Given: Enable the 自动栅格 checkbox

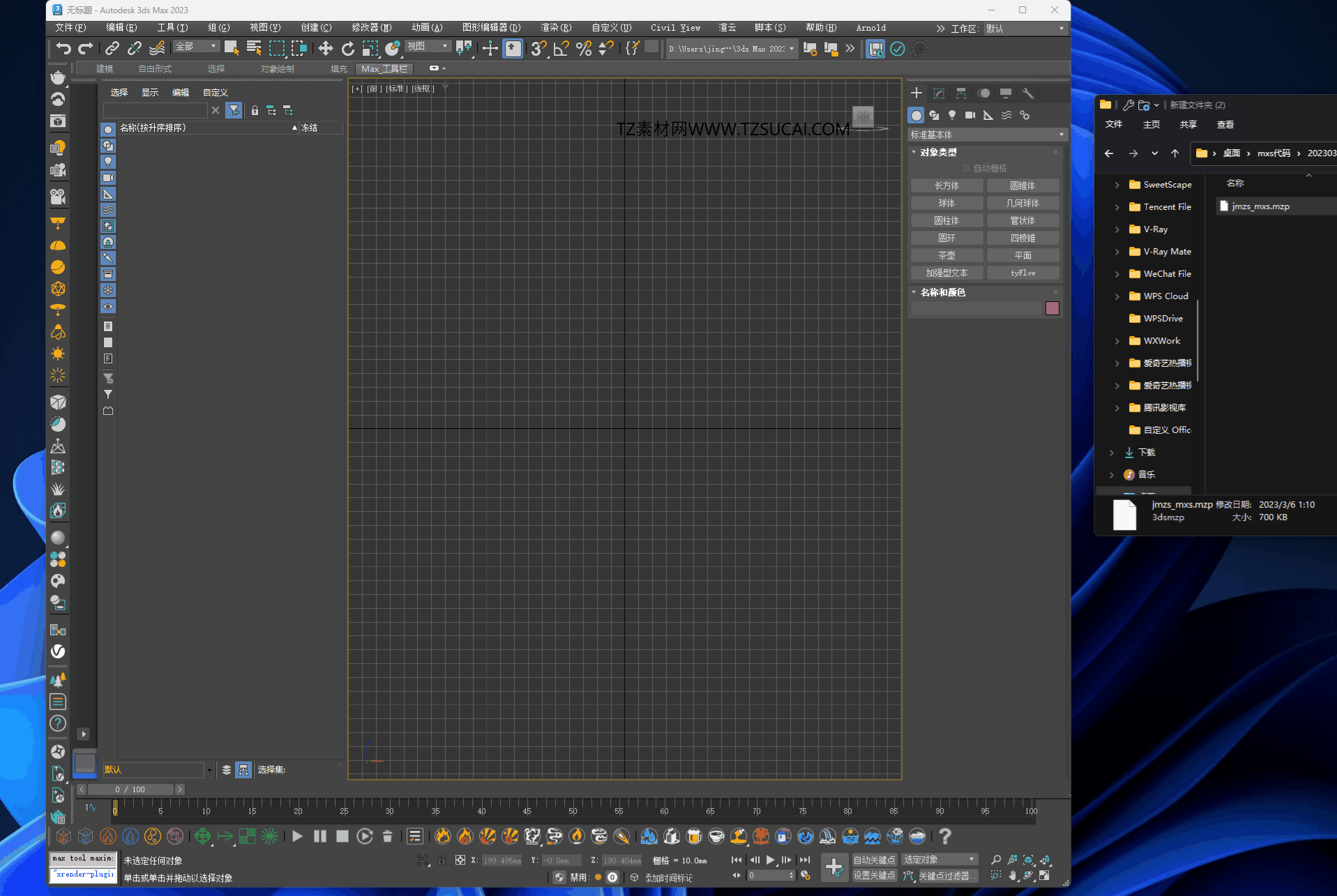Looking at the screenshot, I should (x=966, y=168).
